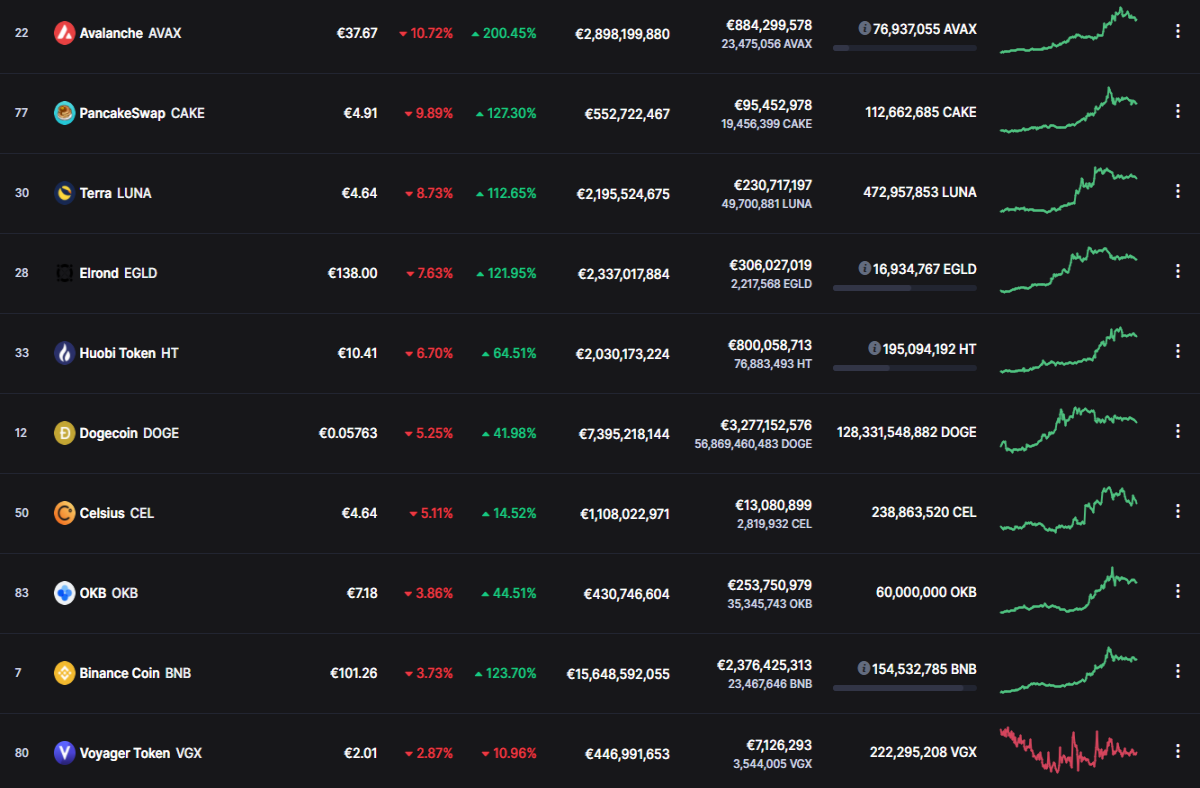Open the three-dot menu for Huobi Token
The image size is (1200, 788).
click(1177, 352)
